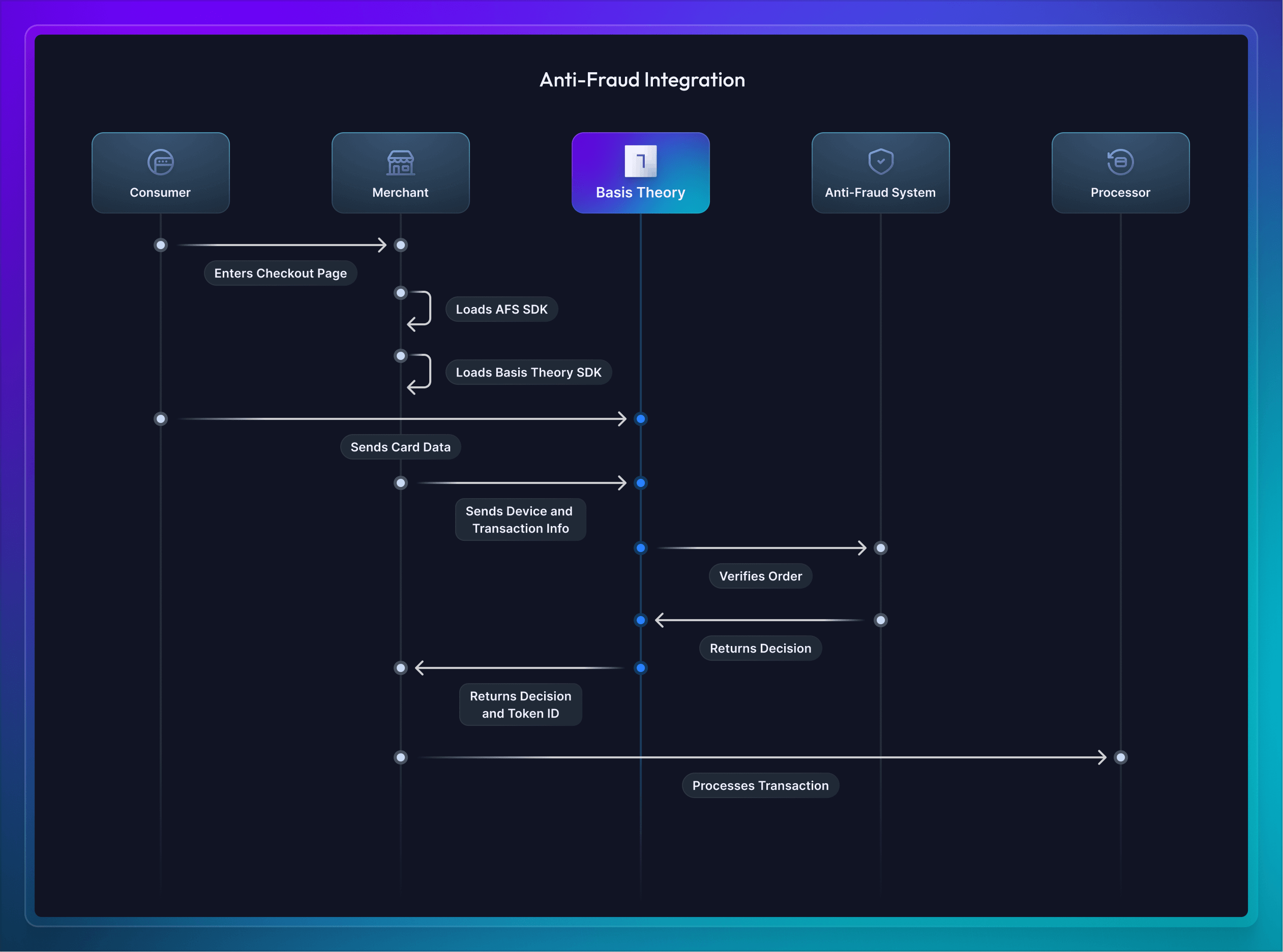Click the Consumer chat bubble icon
This screenshot has height=952, width=1283.
[x=160, y=162]
